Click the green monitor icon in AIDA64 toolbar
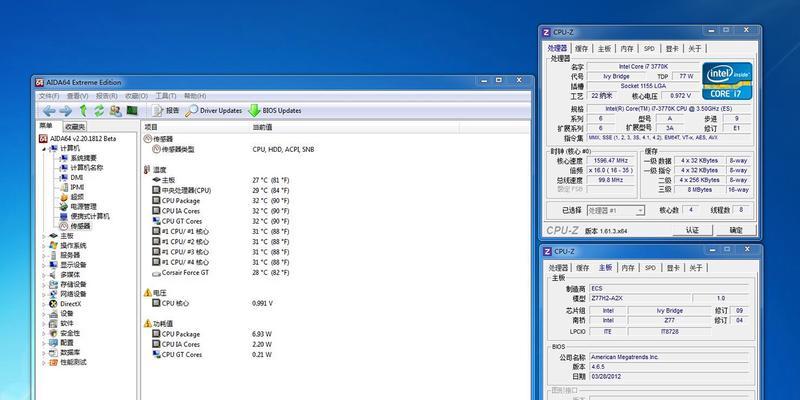 [x=132, y=110]
